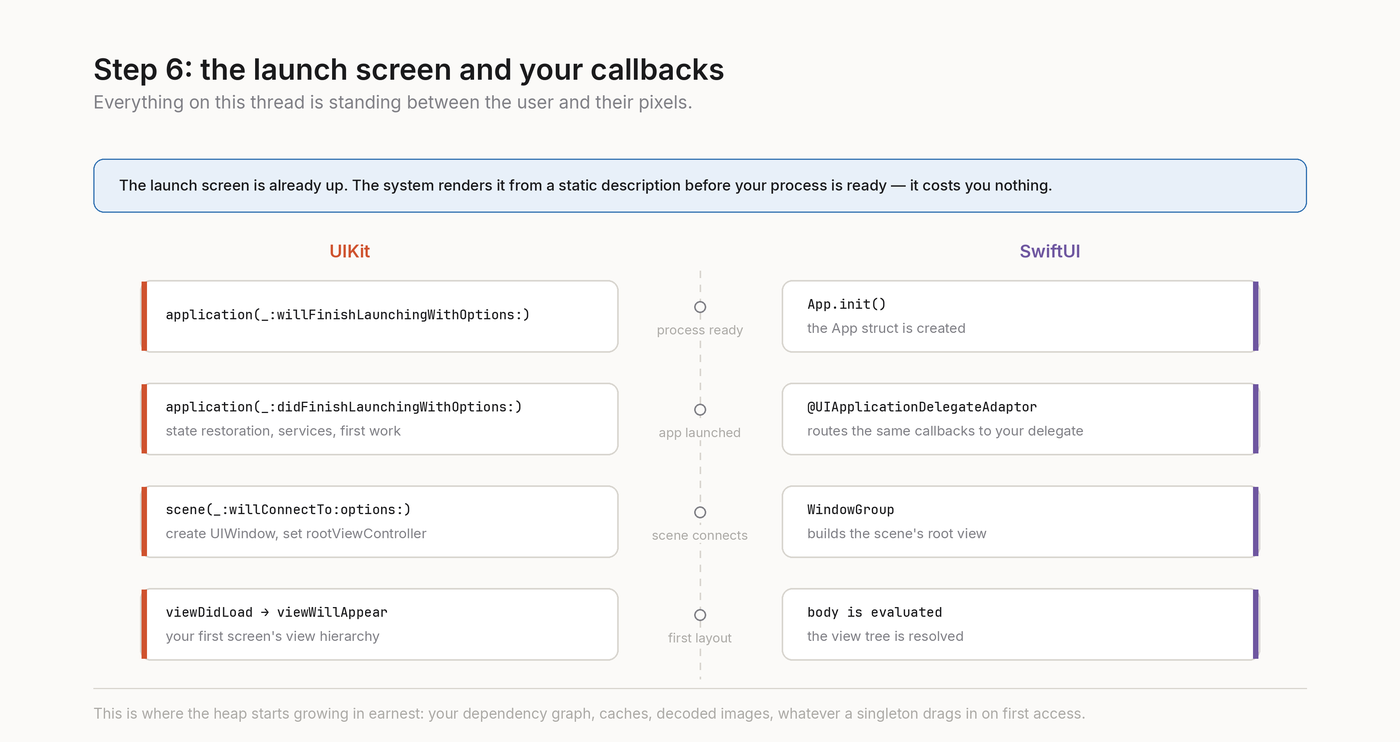Click the 'scene connects' timeline marker circle
Image resolution: width=1400 pixels, height=742 pixels.
point(700,512)
